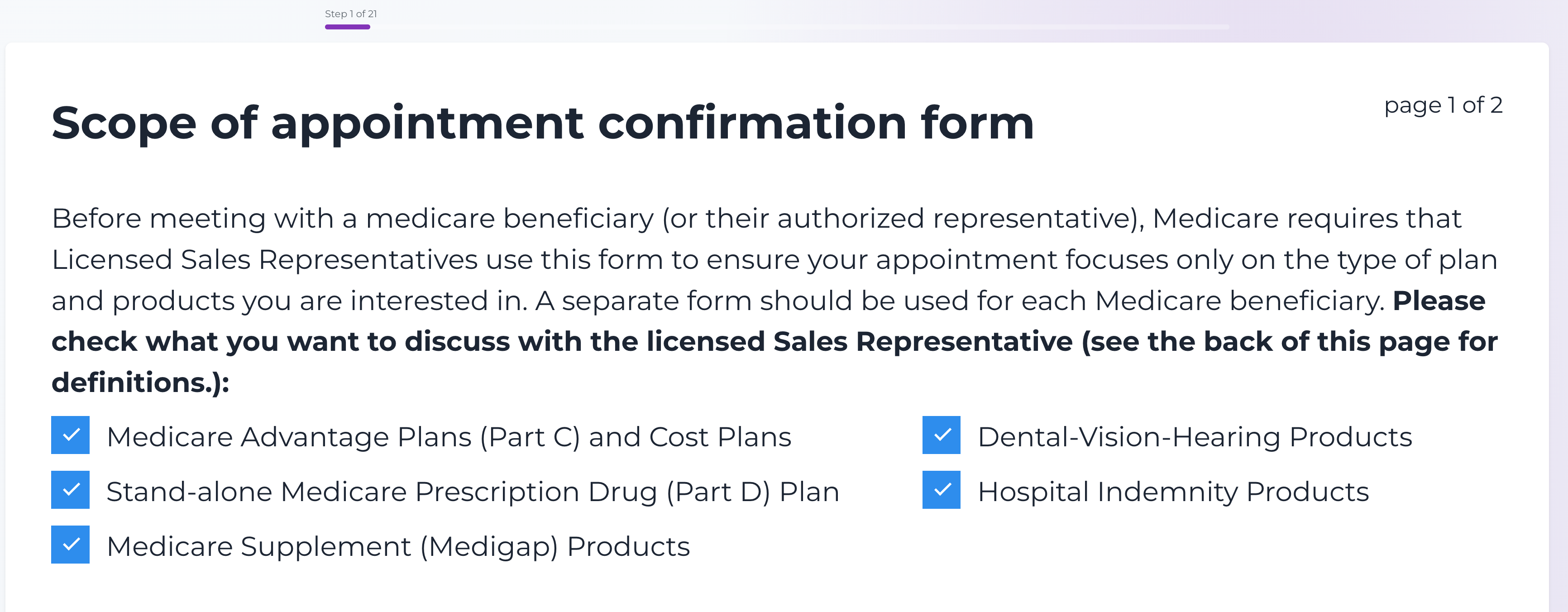Click the word 'definitions.):' in bold text

pyautogui.click(x=141, y=382)
